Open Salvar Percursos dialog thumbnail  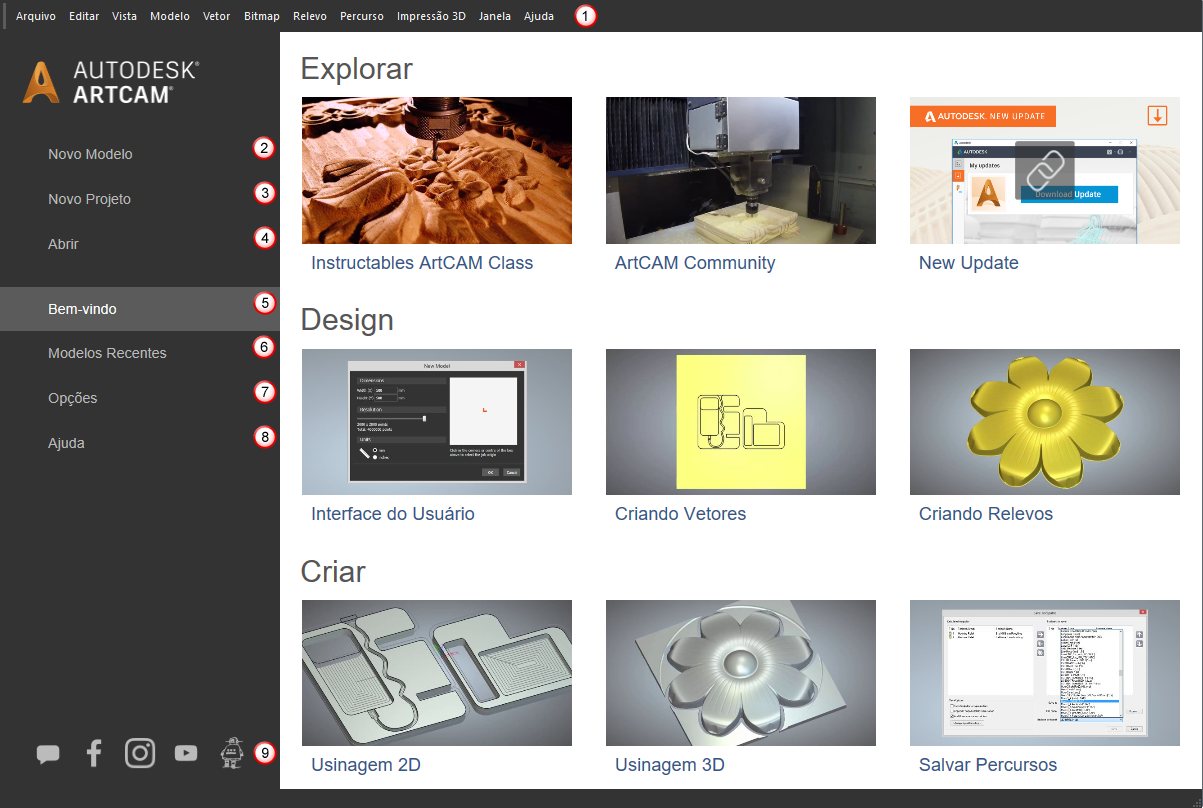1045,673
